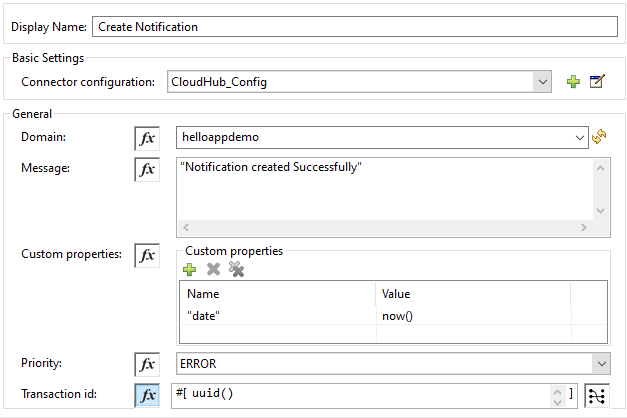Open the Priority dropdown showing ERROR
Image resolution: width=627 pixels, height=418 pixels.
tap(600, 364)
